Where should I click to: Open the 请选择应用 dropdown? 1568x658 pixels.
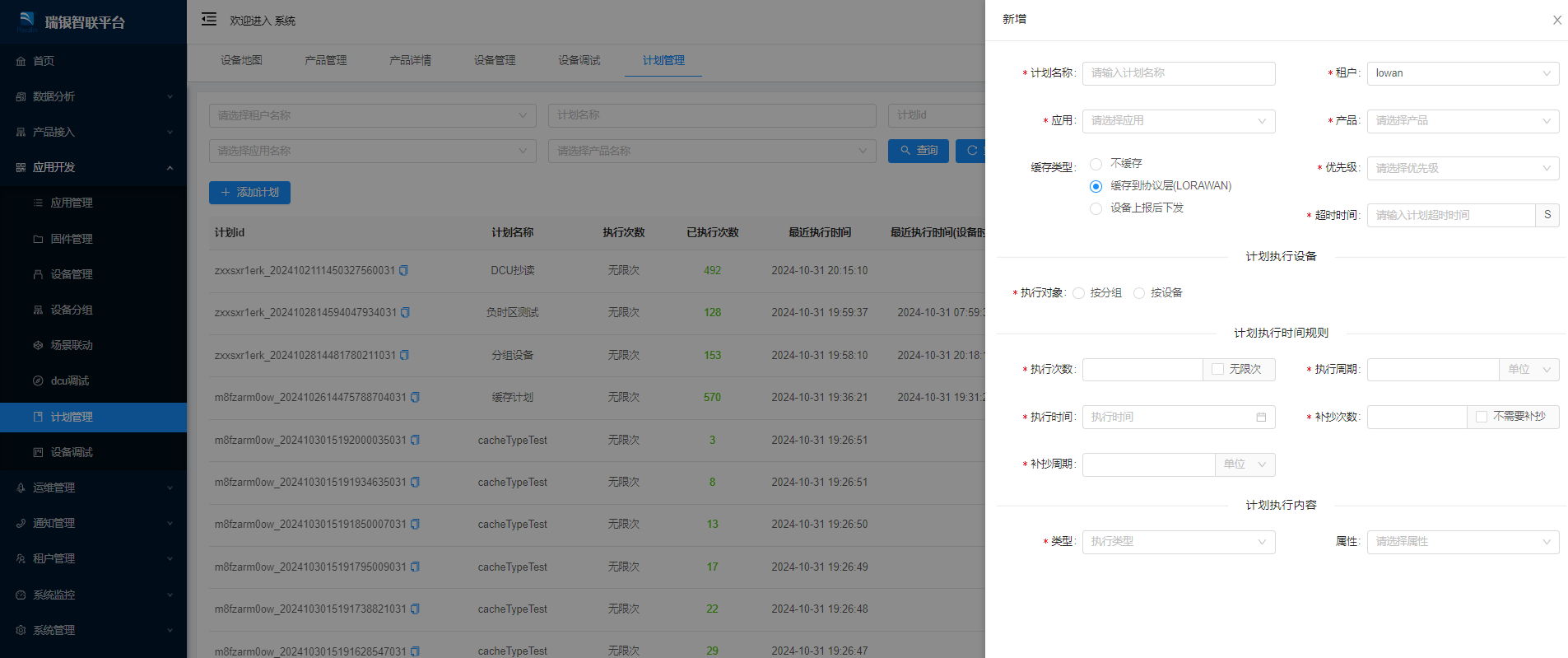[x=1179, y=121]
